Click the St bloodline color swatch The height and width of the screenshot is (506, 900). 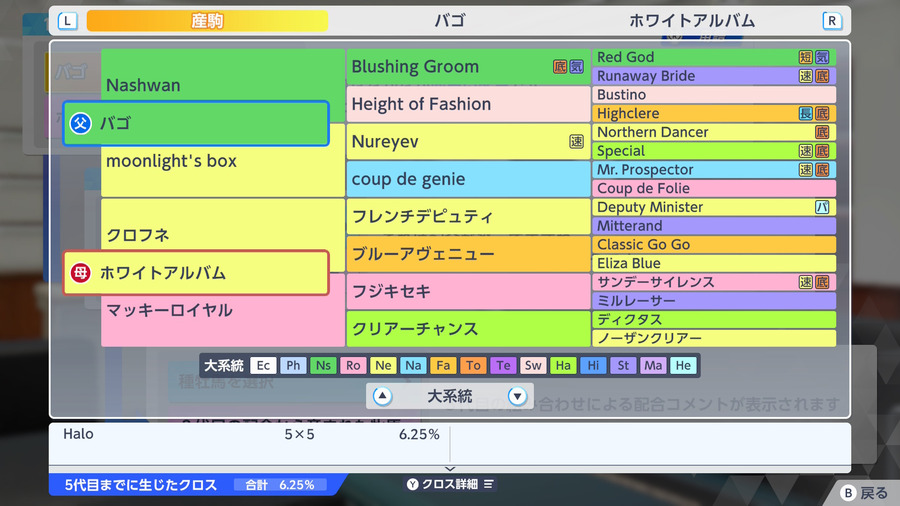coord(623,365)
